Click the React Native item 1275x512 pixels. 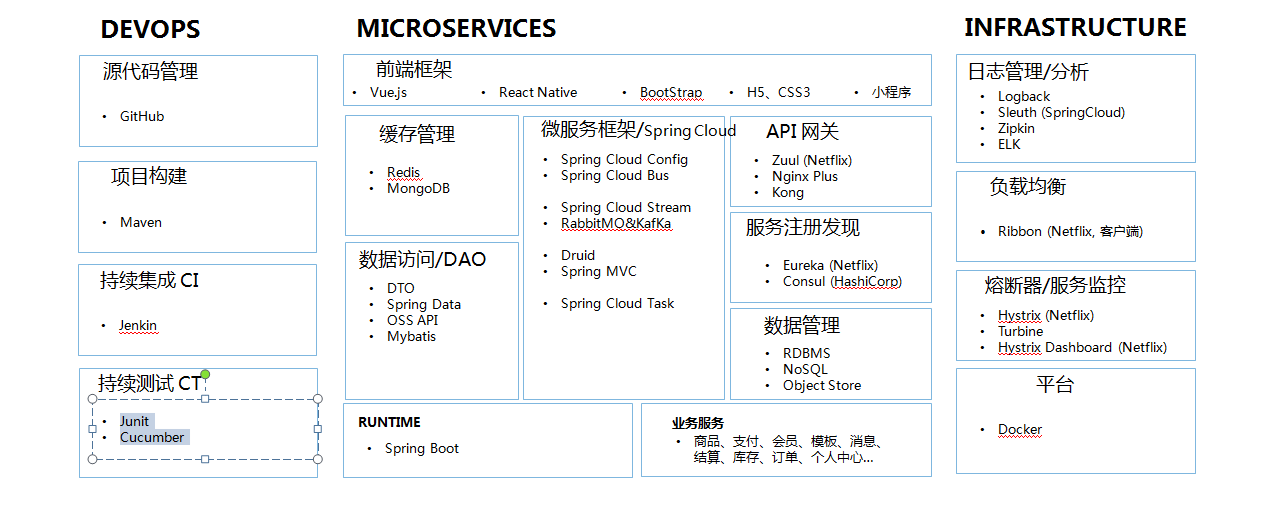(x=538, y=92)
